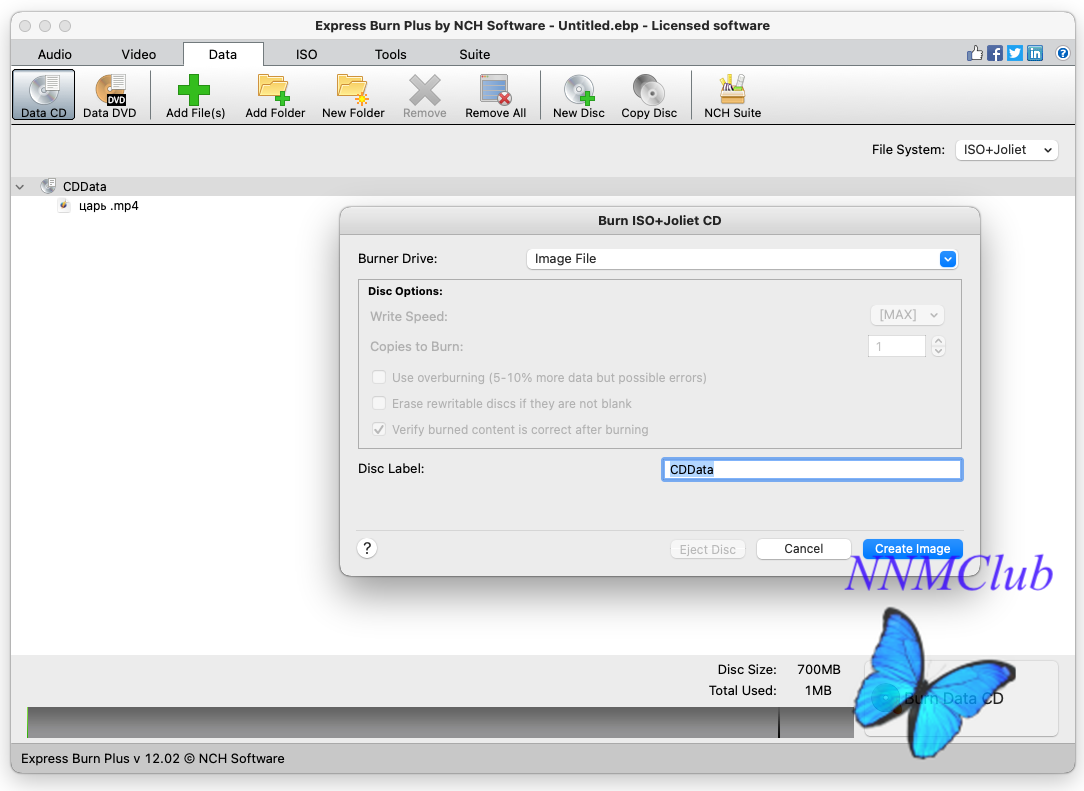The height and width of the screenshot is (791, 1084).
Task: Toggle Verify burned content checkbox
Action: click(379, 429)
